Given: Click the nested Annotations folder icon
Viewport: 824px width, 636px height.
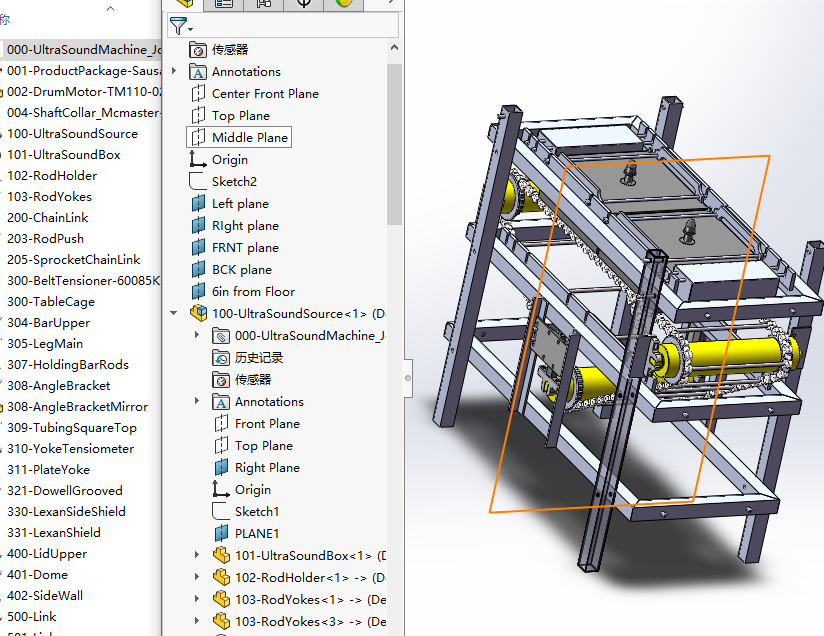Looking at the screenshot, I should click(221, 402).
